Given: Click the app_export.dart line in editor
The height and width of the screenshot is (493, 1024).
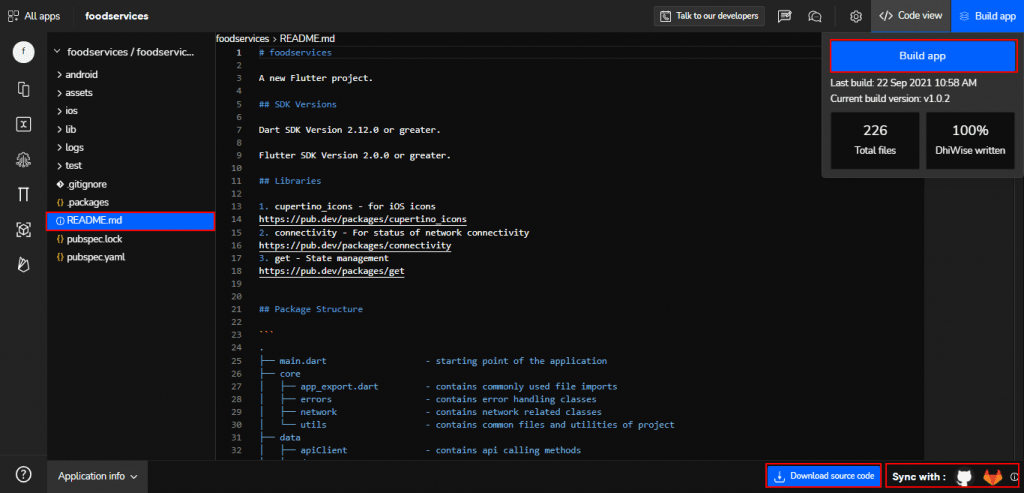Looking at the screenshot, I should pos(439,387).
